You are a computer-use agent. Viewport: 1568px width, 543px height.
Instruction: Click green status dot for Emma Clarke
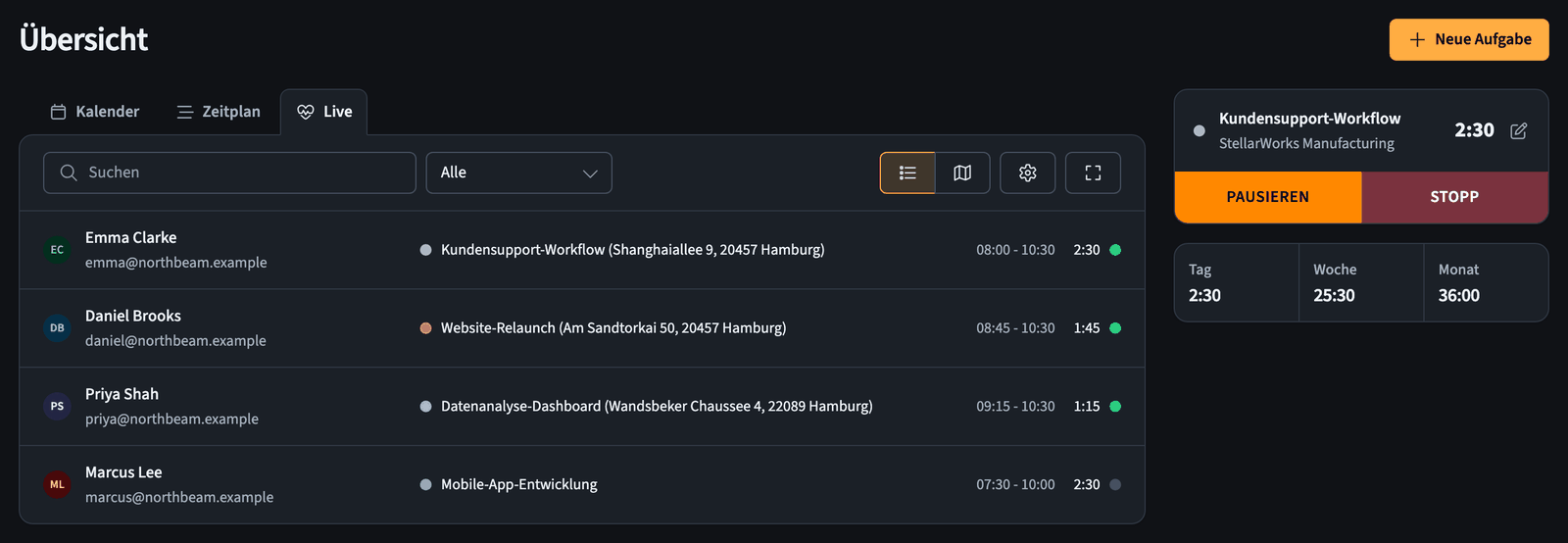(1115, 250)
